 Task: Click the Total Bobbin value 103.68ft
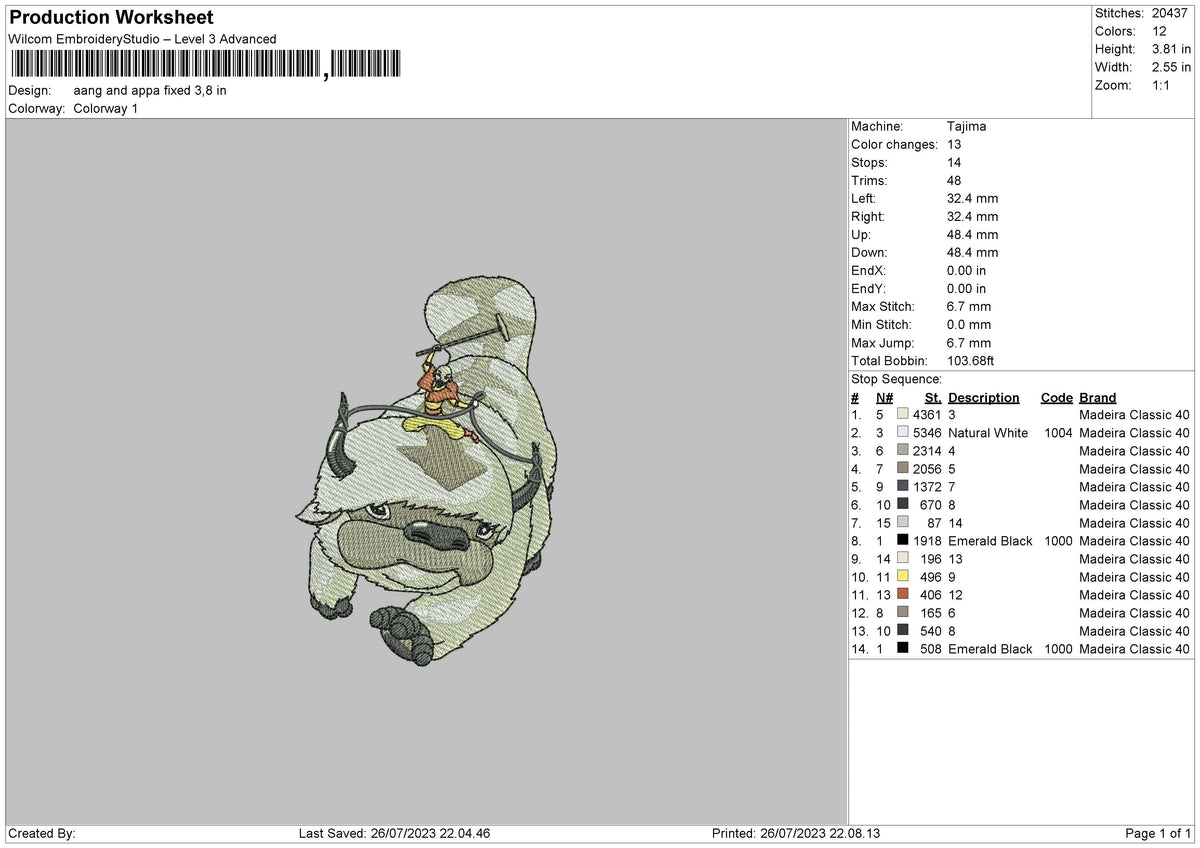971,361
